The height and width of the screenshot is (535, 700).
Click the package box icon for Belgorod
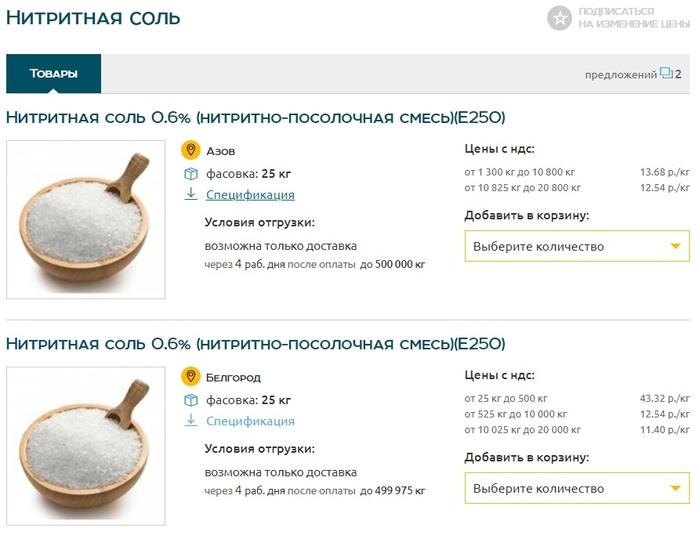pyautogui.click(x=191, y=400)
